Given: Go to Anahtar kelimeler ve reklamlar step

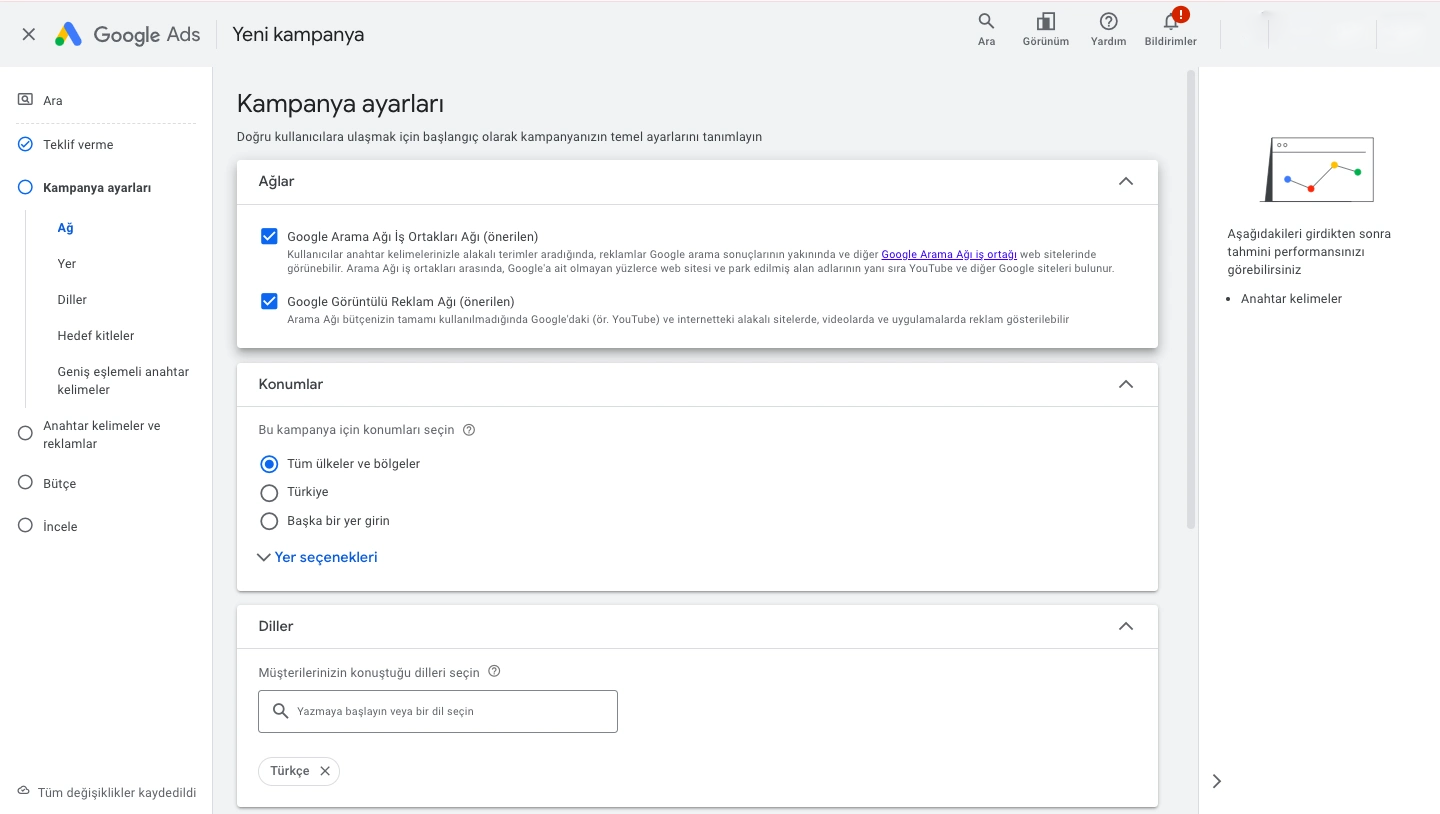Looking at the screenshot, I should click(x=102, y=434).
